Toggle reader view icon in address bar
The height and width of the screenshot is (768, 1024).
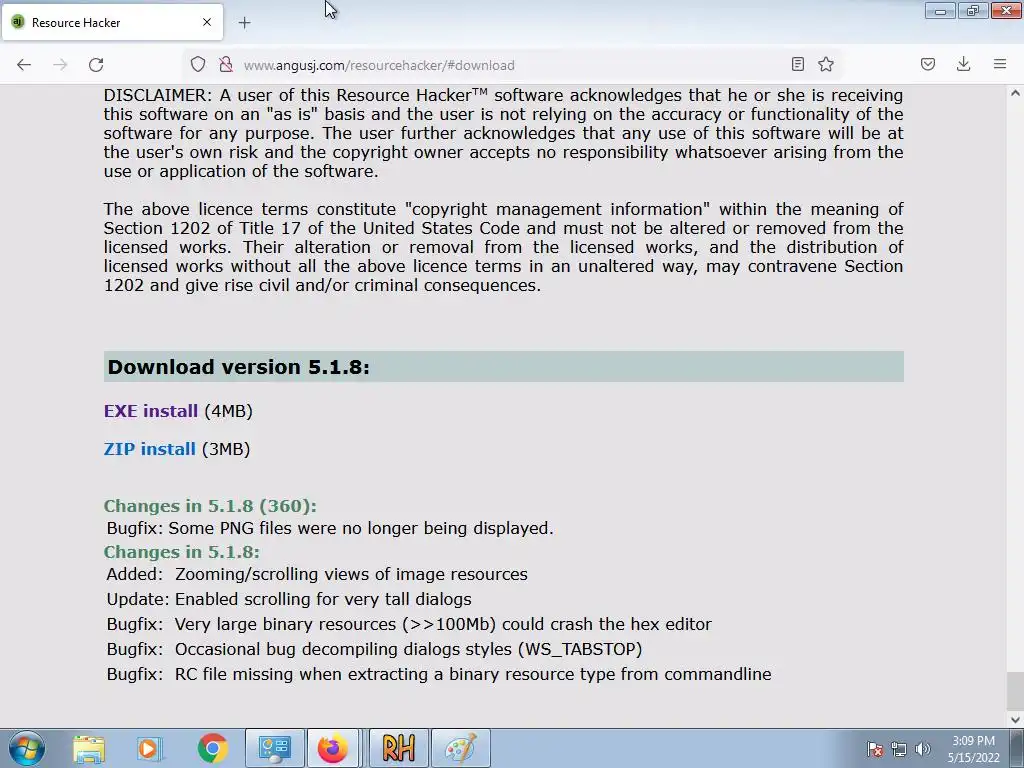(x=797, y=64)
